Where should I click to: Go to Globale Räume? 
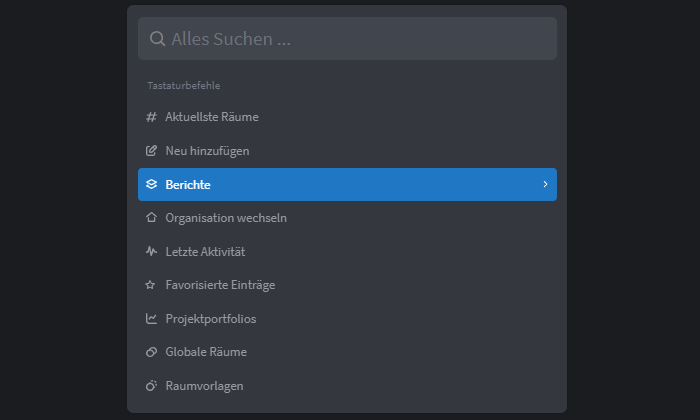(x=347, y=352)
